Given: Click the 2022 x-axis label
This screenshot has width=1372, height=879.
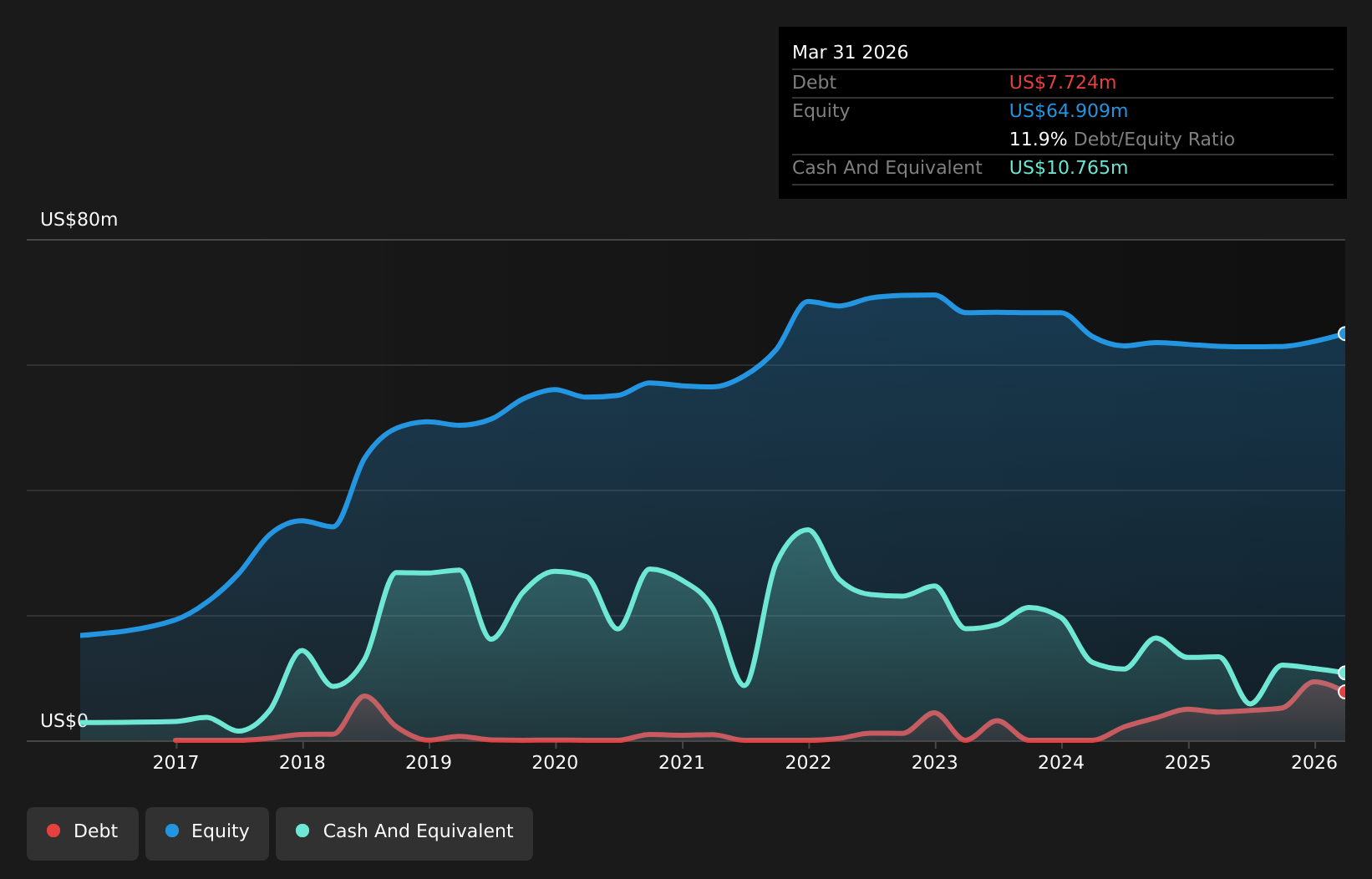Looking at the screenshot, I should tap(809, 762).
